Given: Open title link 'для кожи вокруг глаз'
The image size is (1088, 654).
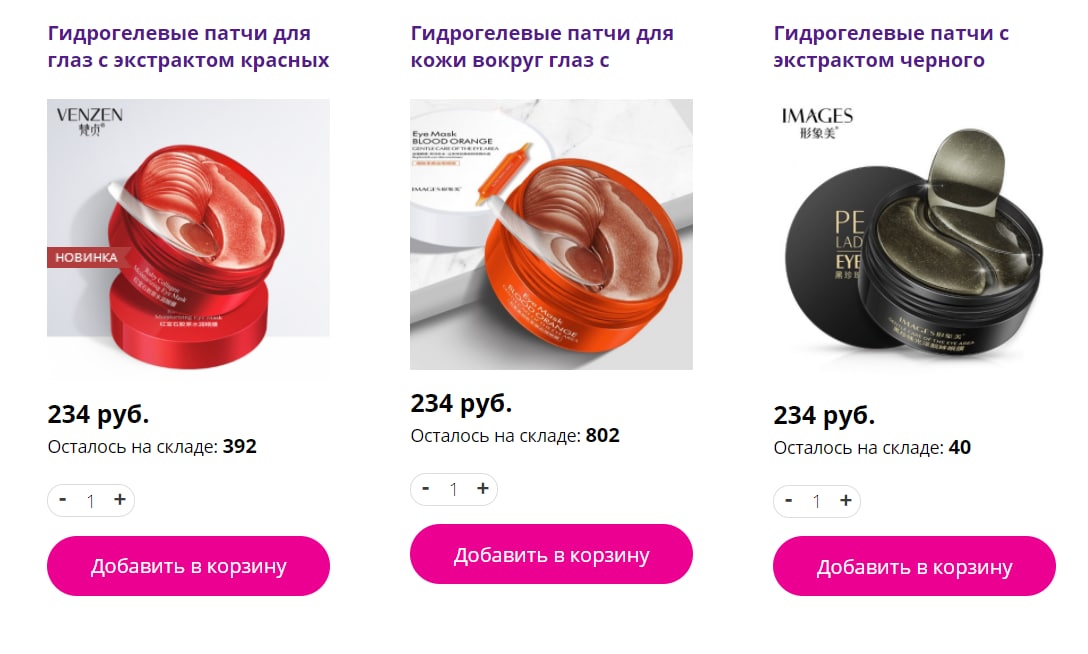Looking at the screenshot, I should click(x=542, y=46).
